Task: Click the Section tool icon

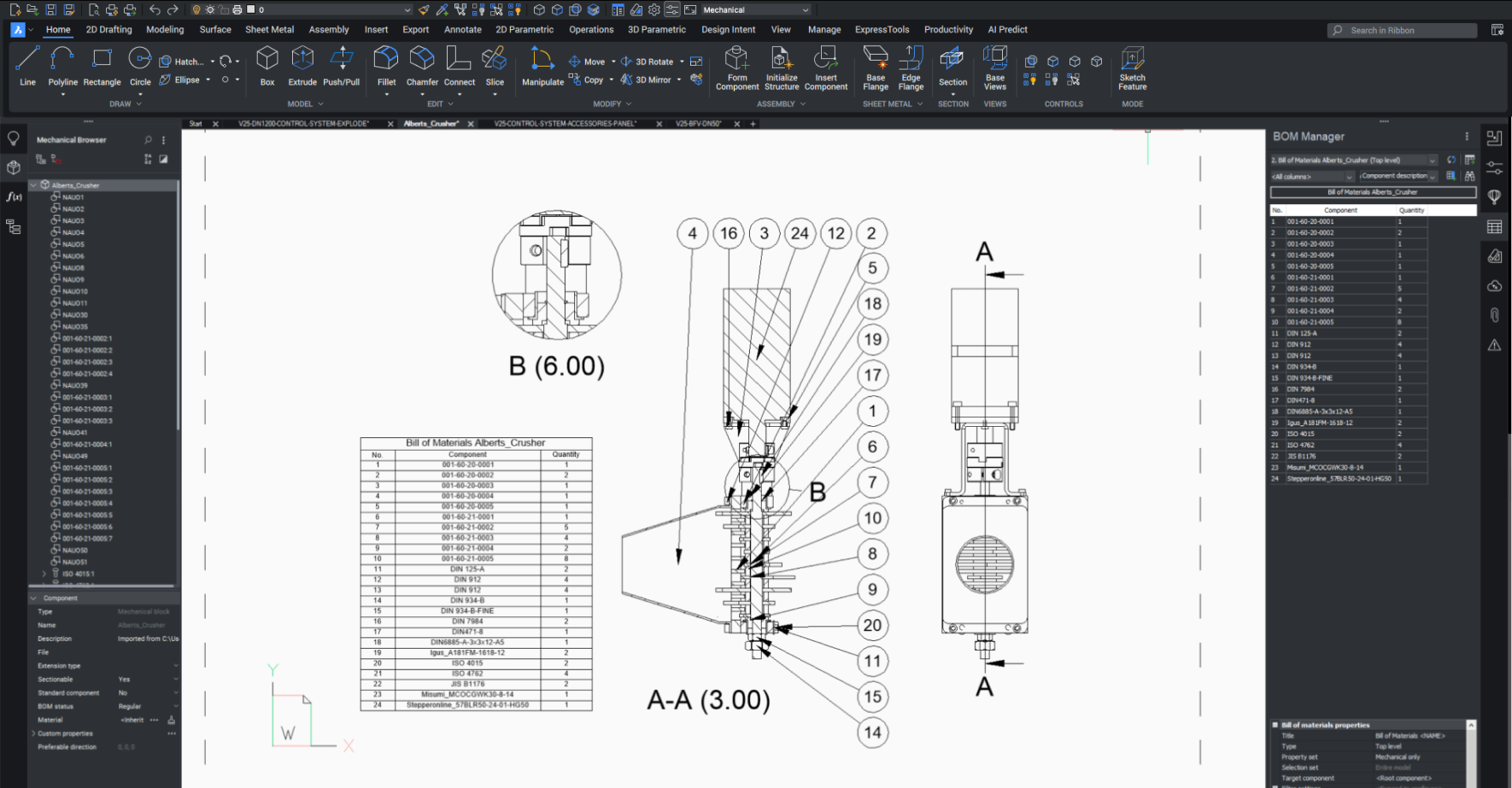Action: pyautogui.click(x=952, y=61)
